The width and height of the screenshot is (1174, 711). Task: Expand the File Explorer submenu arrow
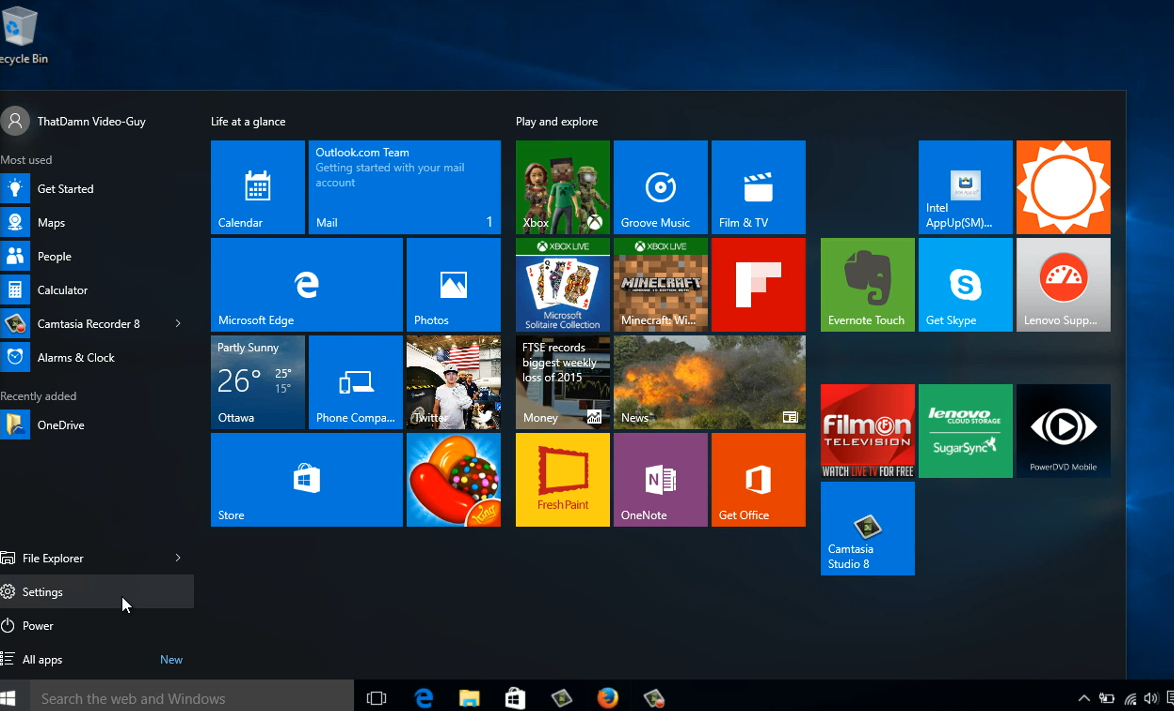tap(178, 558)
